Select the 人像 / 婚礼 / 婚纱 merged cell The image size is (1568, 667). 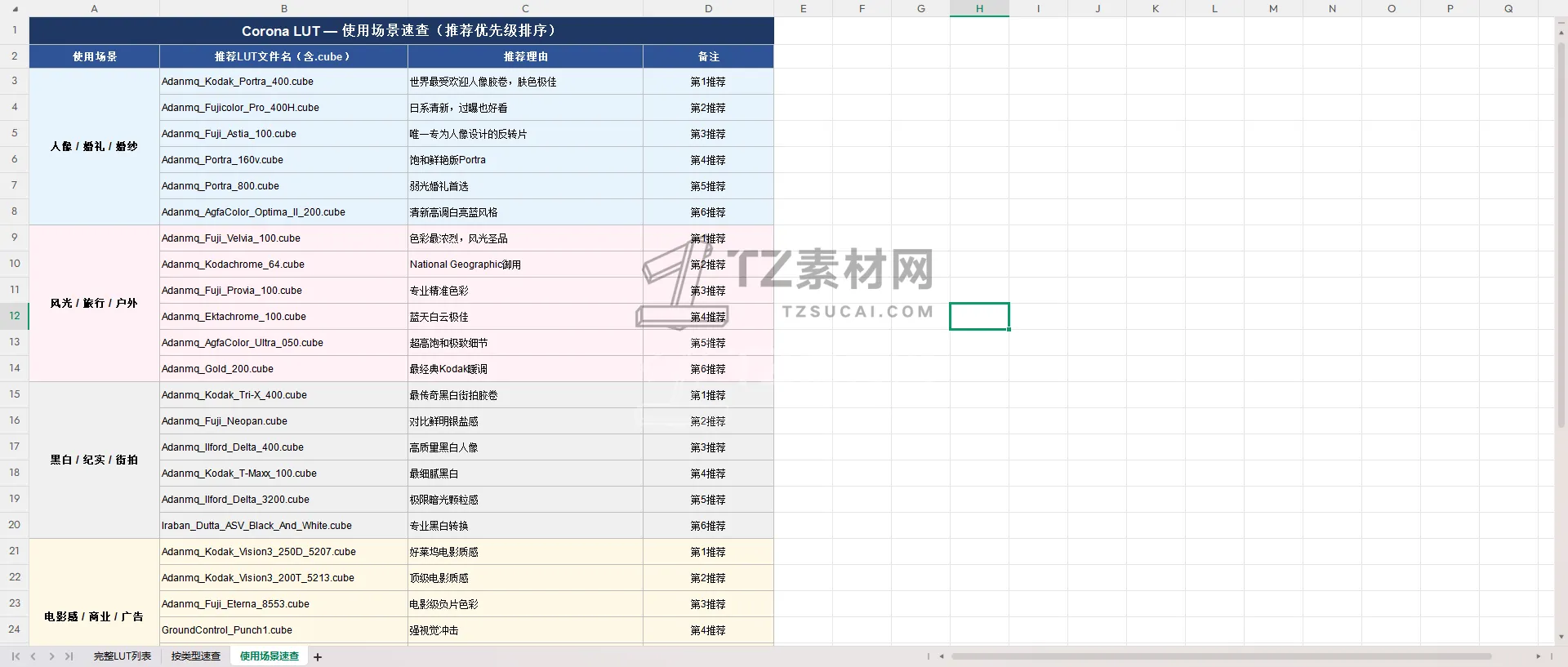95,147
